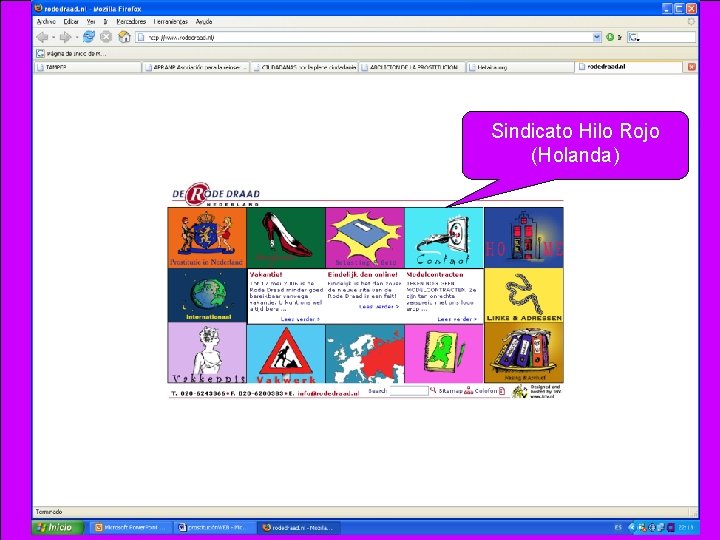This screenshot has width=720, height=540.
Task: Open the Sitemap link in footer
Action: (450, 391)
